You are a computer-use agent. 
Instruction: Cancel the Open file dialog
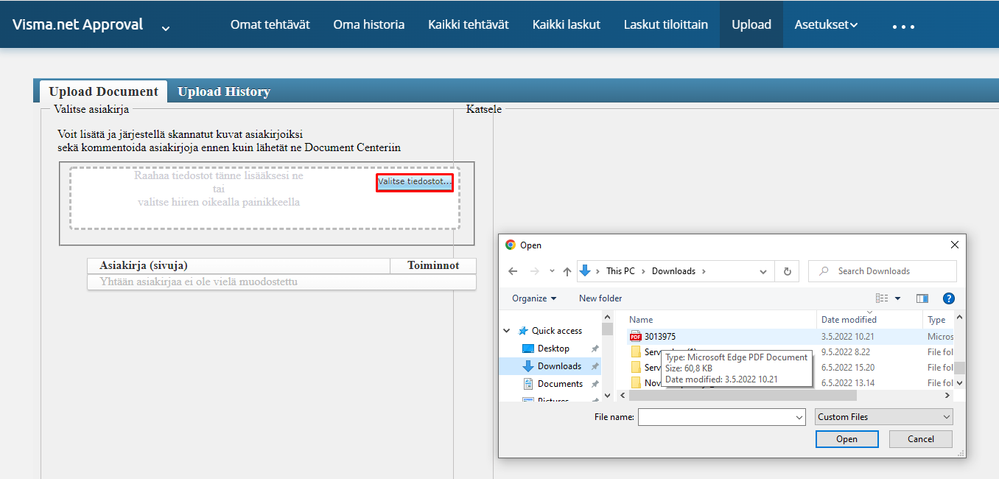(x=921, y=439)
